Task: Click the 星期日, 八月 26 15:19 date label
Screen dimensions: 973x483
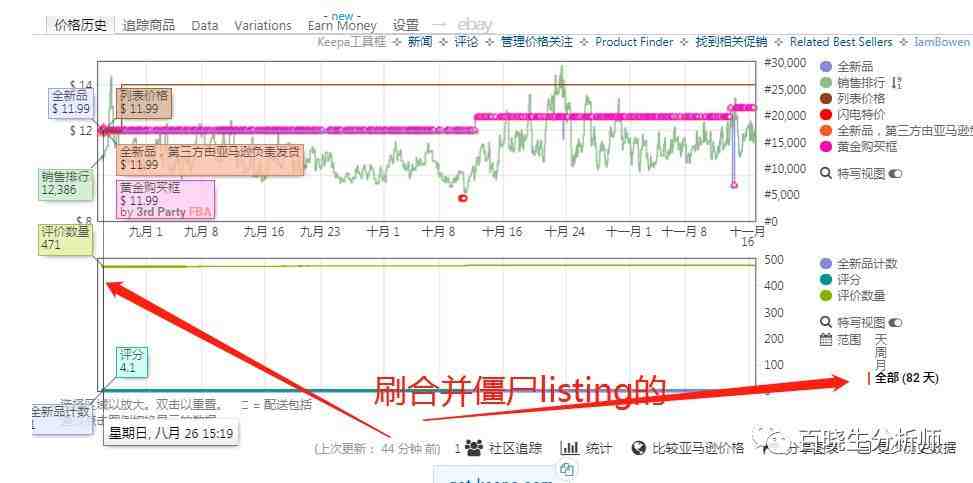Action: [171, 433]
